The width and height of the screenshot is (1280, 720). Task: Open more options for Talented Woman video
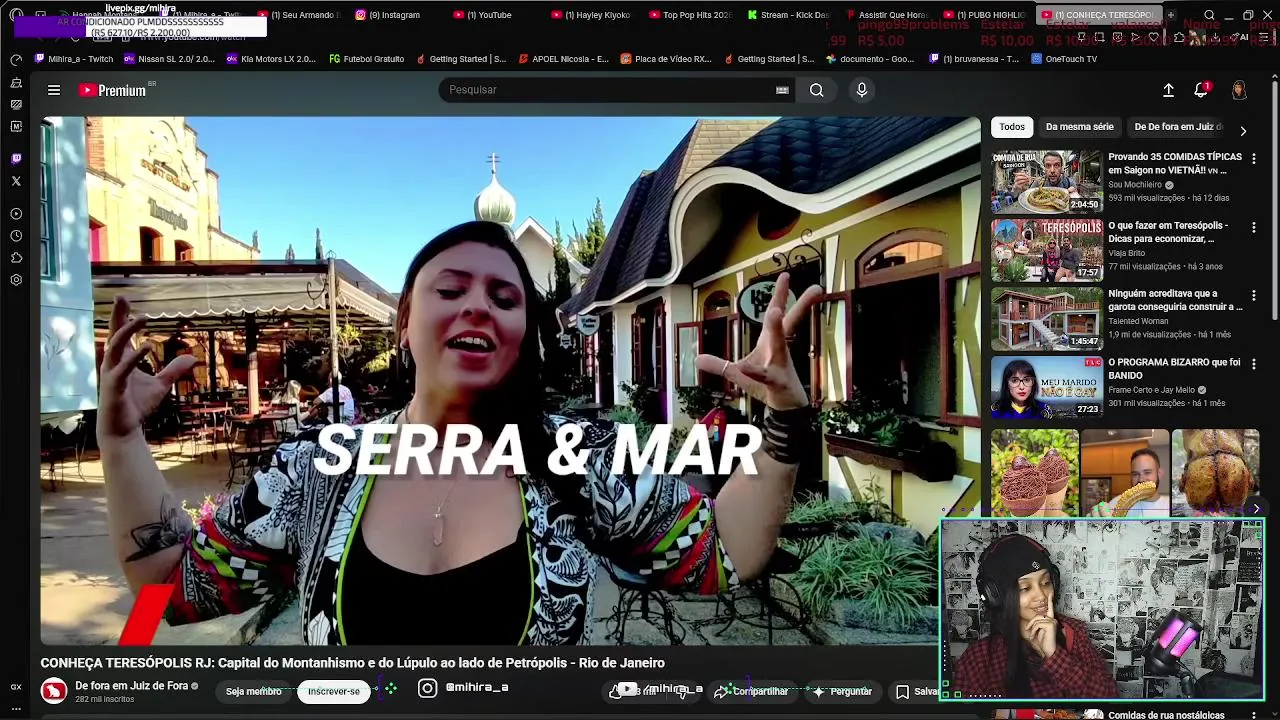pos(1253,295)
